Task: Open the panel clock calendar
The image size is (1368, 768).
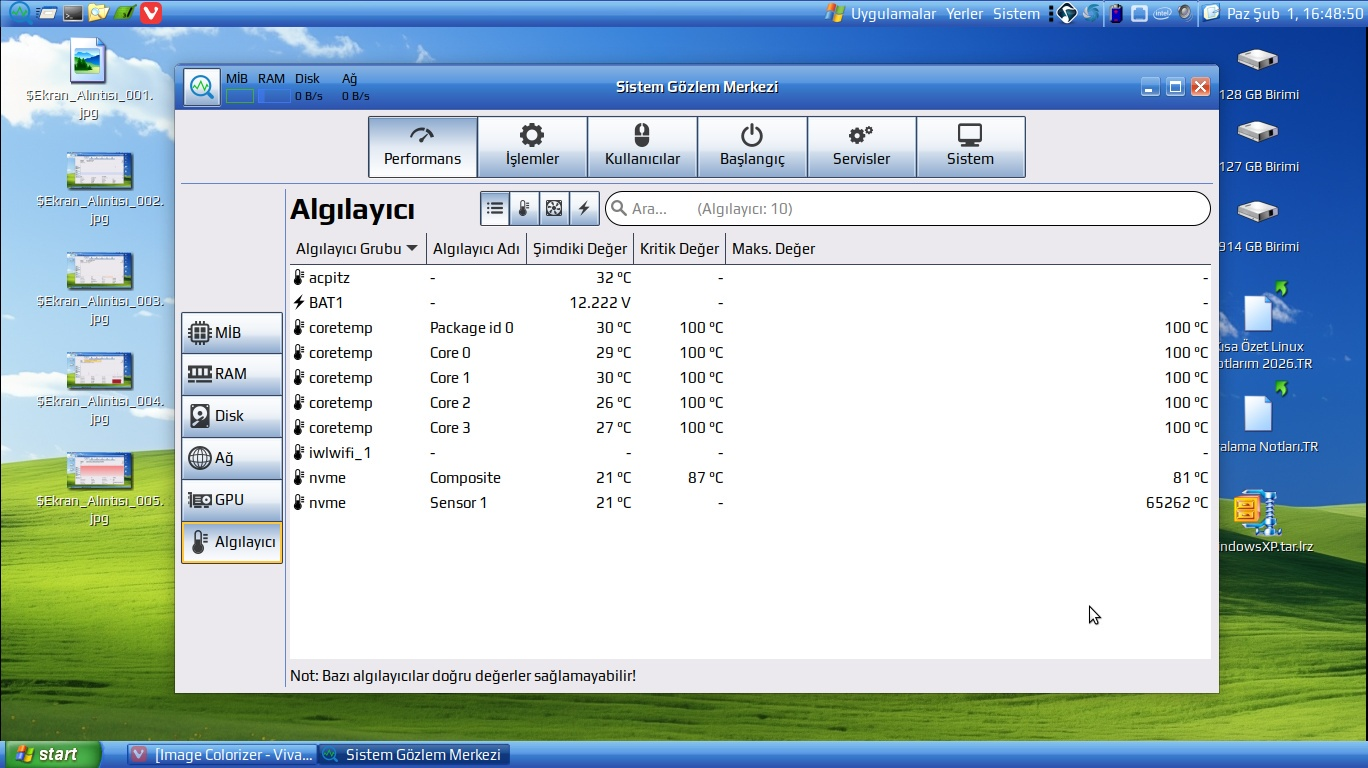Action: coord(1295,13)
